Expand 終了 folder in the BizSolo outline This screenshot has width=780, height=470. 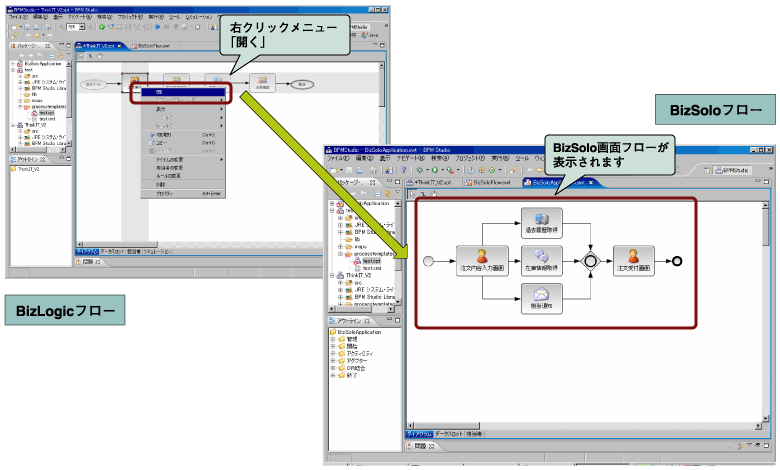[333, 375]
